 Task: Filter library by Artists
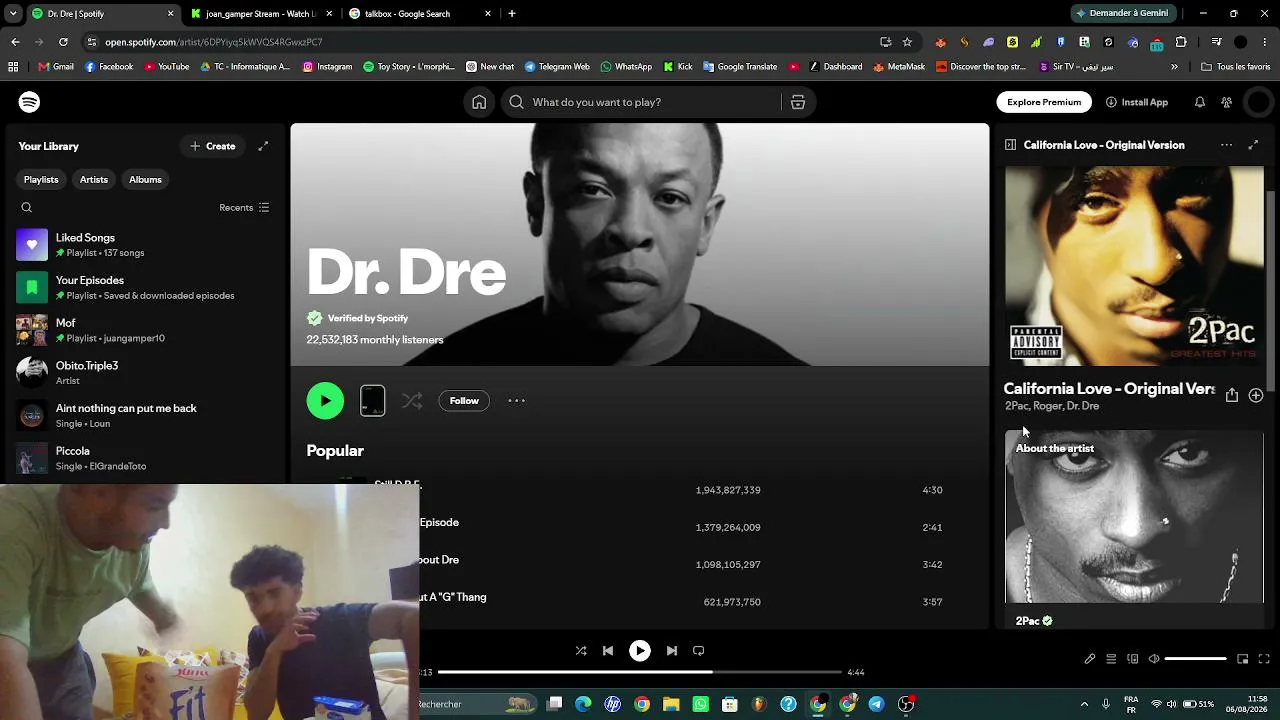94,180
